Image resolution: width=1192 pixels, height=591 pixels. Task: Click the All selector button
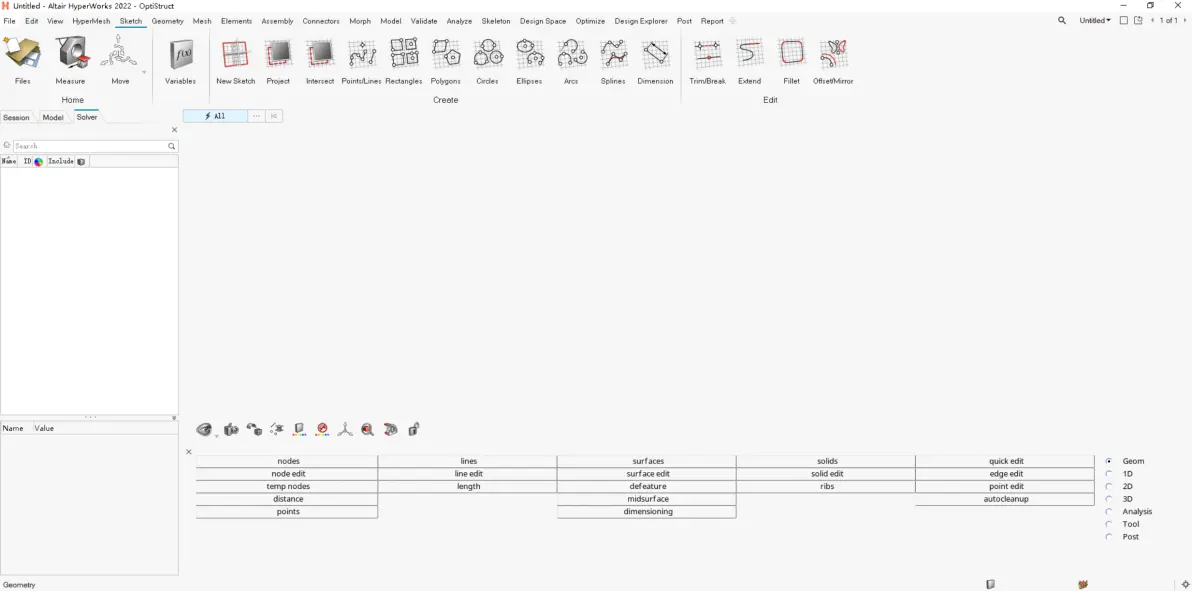tap(215, 116)
